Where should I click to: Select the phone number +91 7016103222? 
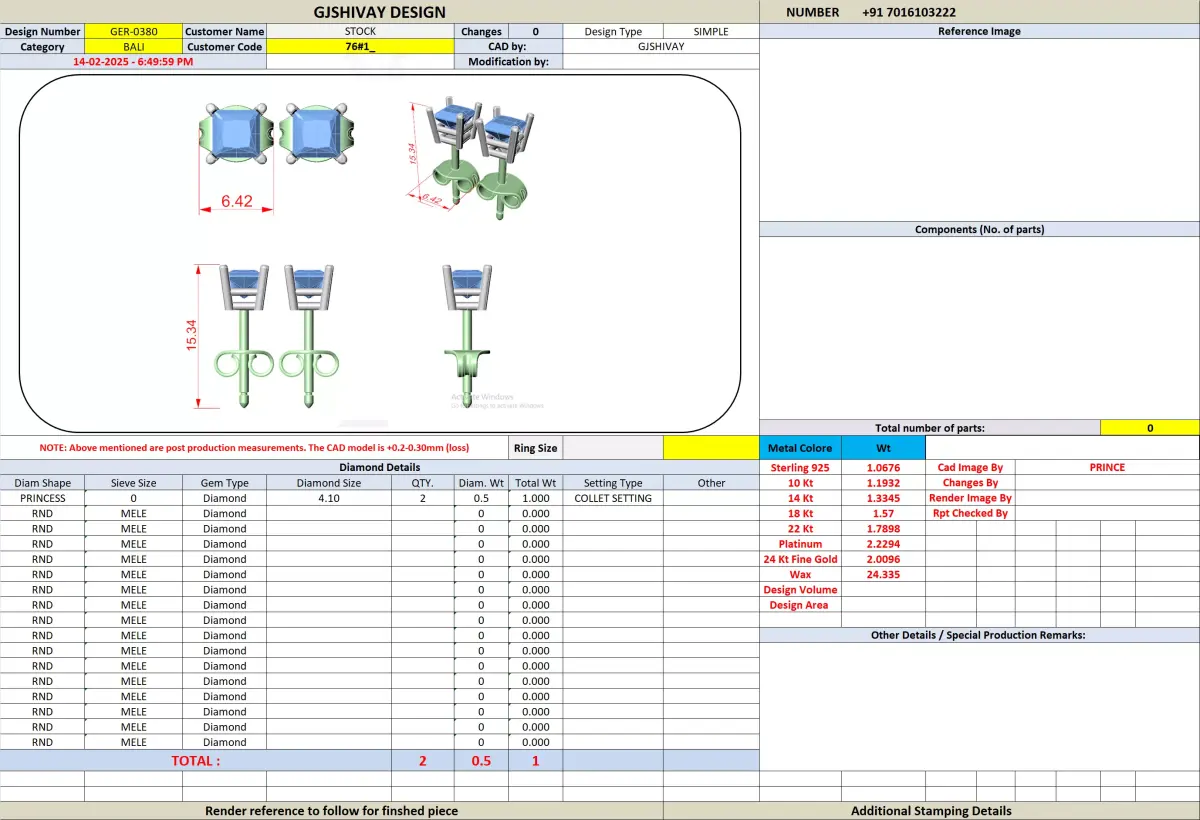[908, 12]
